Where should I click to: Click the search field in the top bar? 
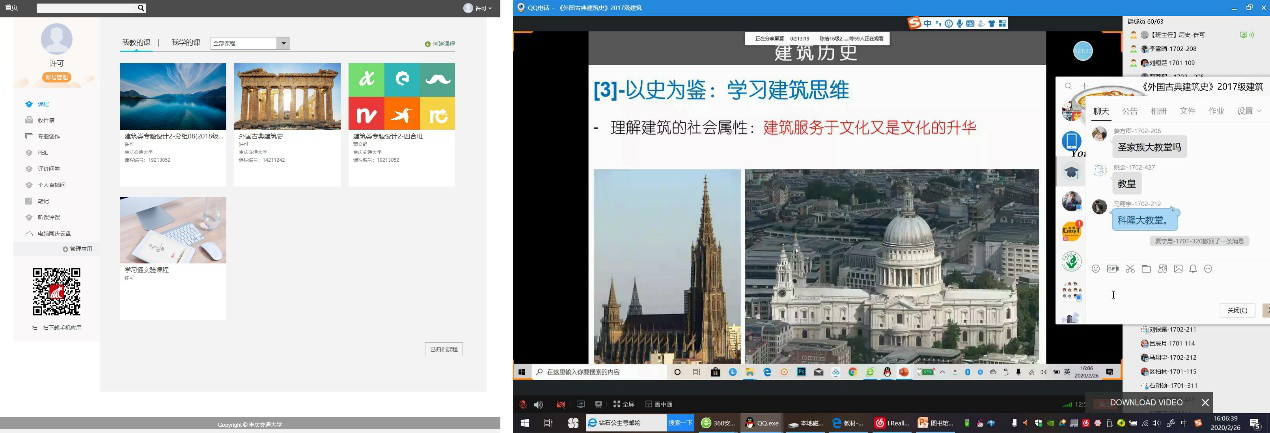86,7
